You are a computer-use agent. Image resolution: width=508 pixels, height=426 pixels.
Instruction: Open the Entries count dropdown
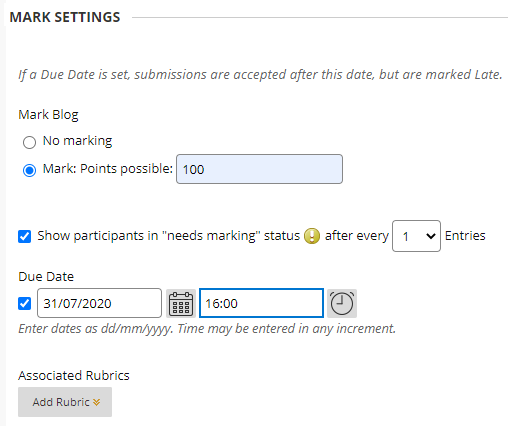416,236
